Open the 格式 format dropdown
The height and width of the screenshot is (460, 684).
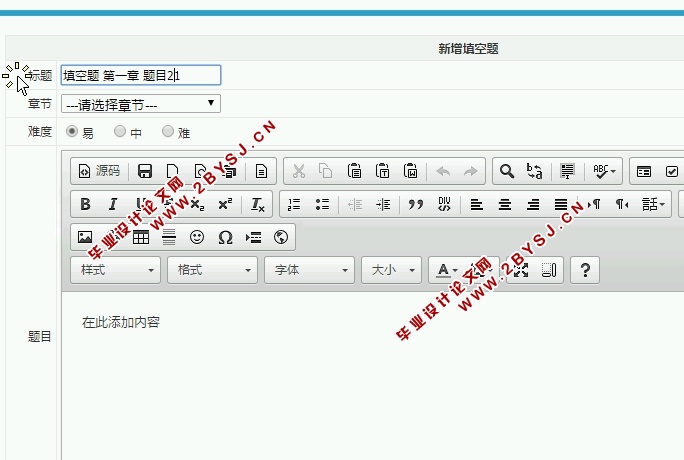(x=212, y=270)
